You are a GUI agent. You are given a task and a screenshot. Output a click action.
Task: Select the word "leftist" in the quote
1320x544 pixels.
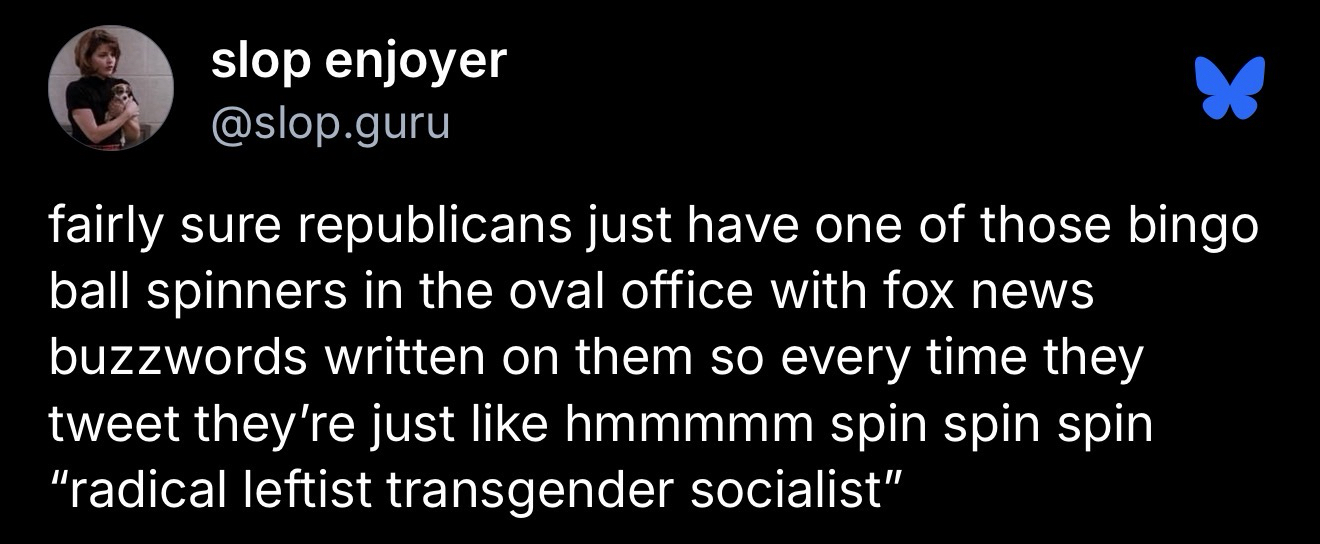(298, 488)
